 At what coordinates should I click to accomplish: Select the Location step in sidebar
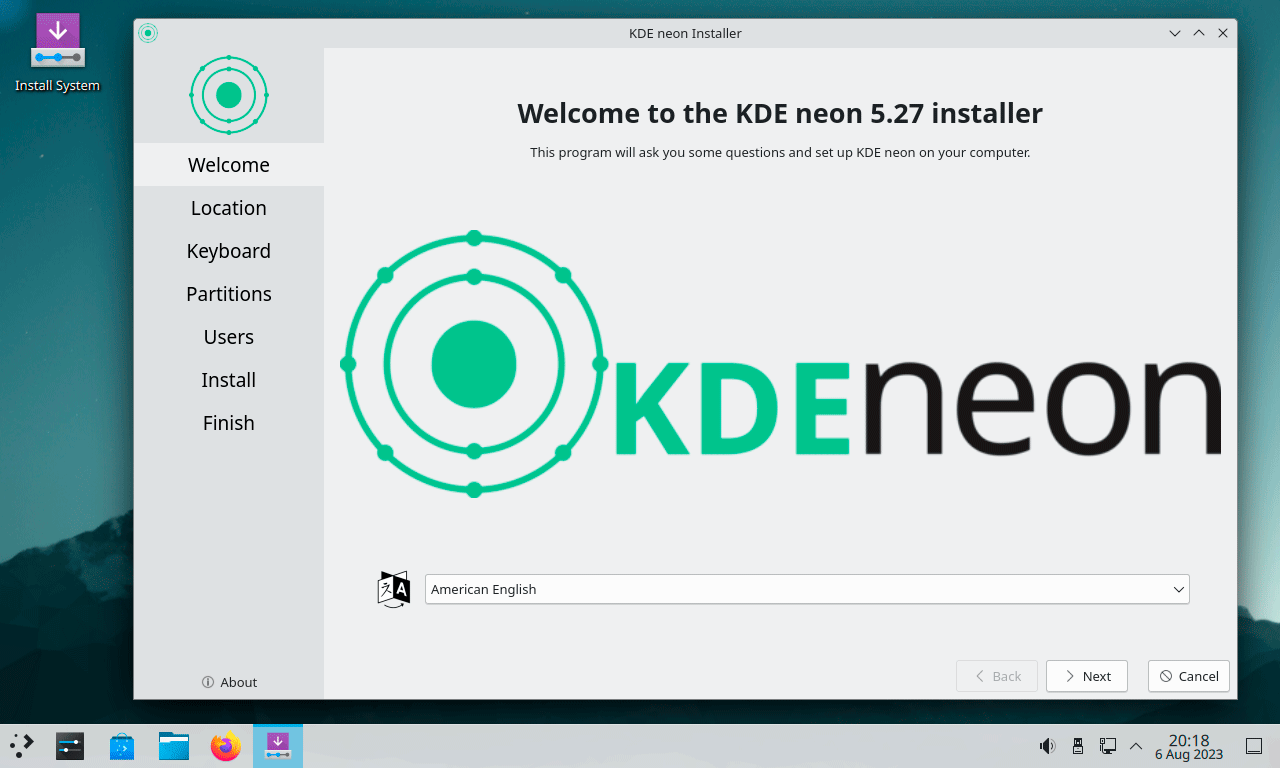click(229, 208)
